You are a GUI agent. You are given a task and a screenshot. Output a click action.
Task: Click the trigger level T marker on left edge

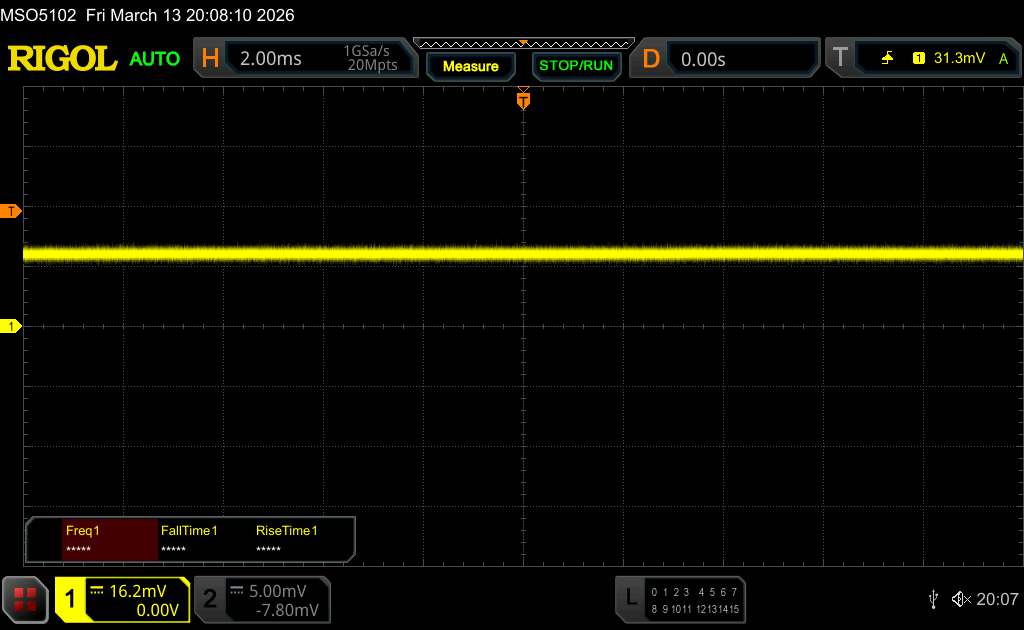coord(11,211)
